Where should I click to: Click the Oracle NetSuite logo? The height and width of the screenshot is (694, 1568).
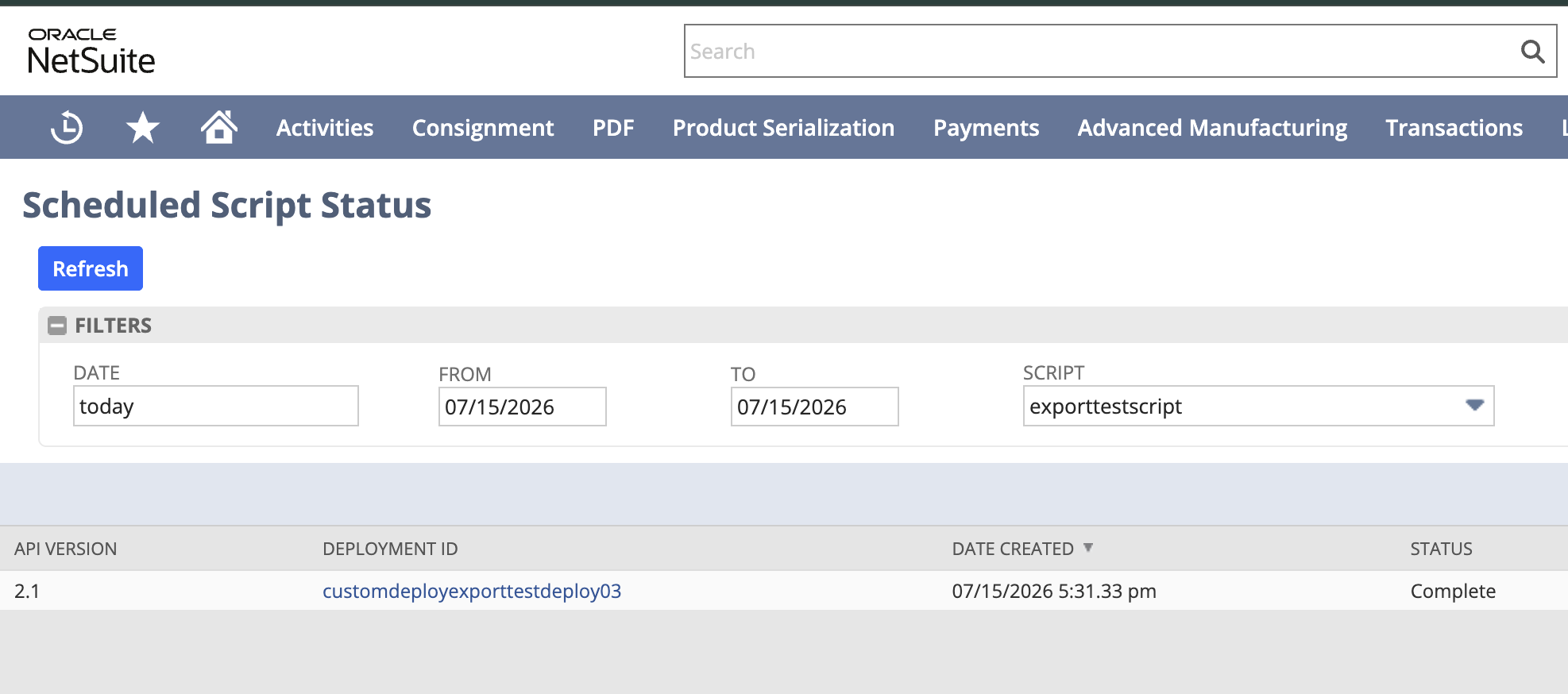coord(91,52)
